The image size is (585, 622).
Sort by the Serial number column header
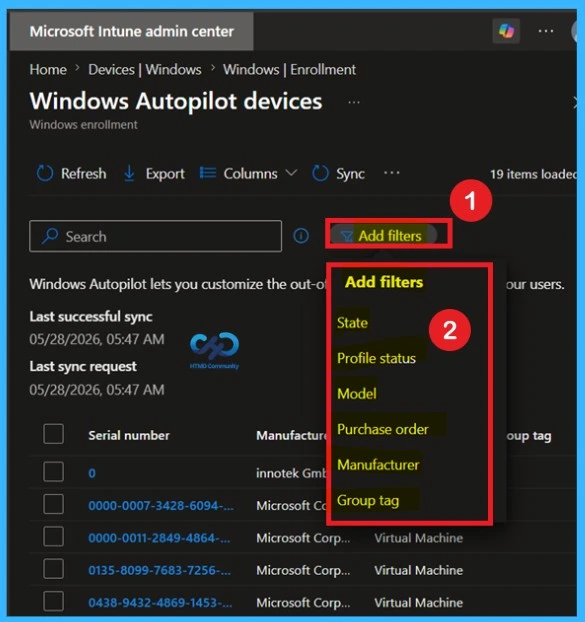(x=129, y=436)
